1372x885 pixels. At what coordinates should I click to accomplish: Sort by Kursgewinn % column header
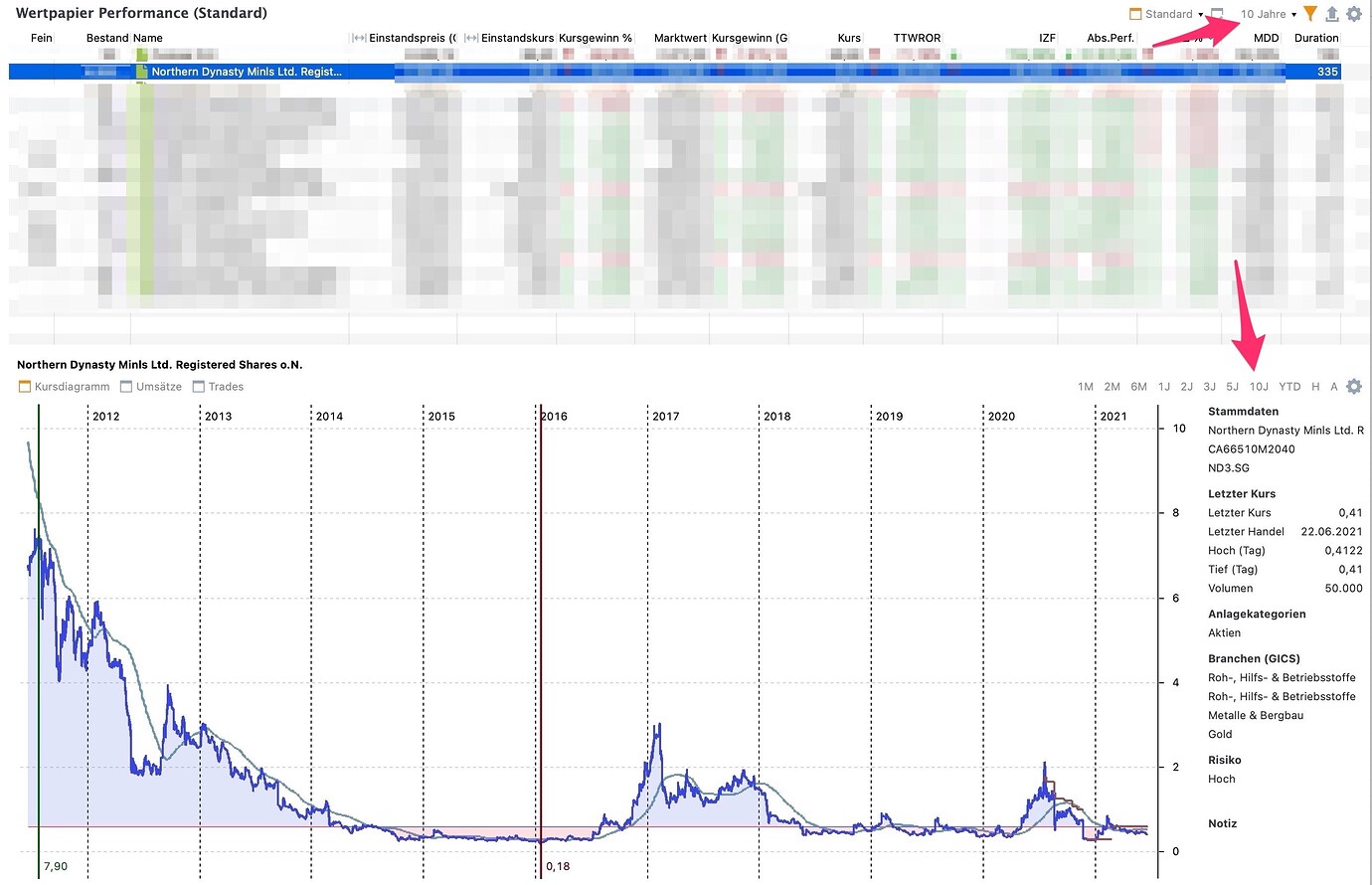pyautogui.click(x=596, y=38)
